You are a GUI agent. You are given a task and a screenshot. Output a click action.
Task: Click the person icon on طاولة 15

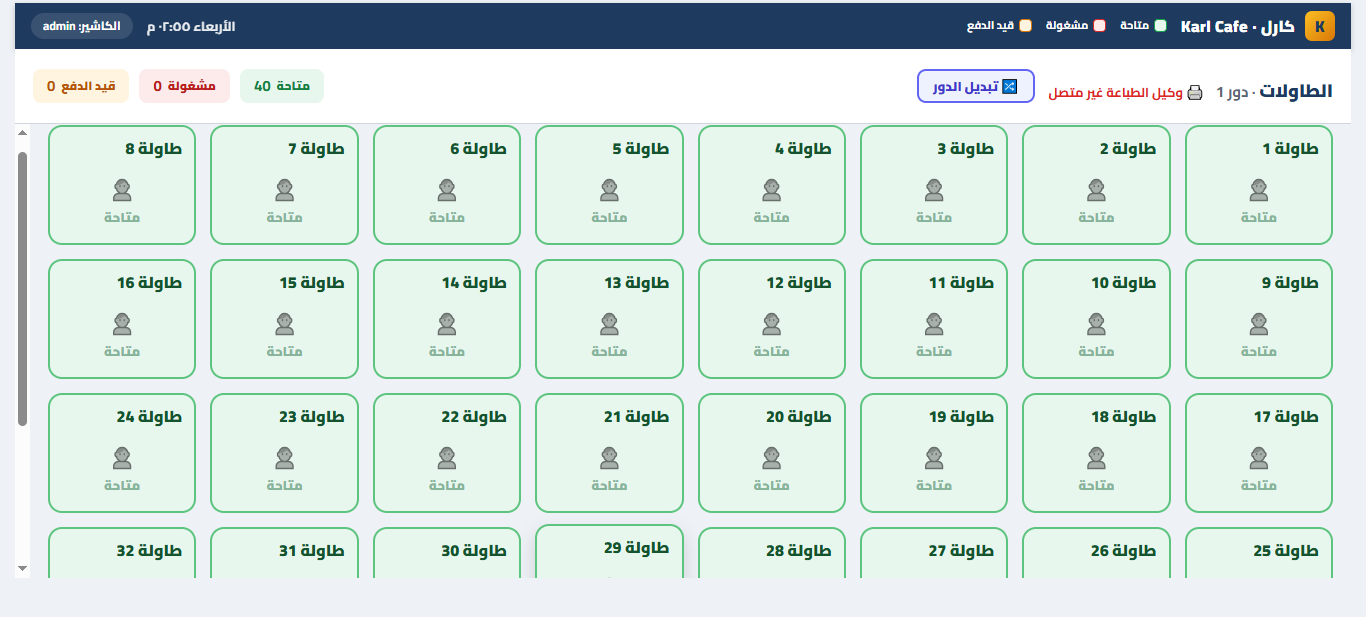click(285, 324)
